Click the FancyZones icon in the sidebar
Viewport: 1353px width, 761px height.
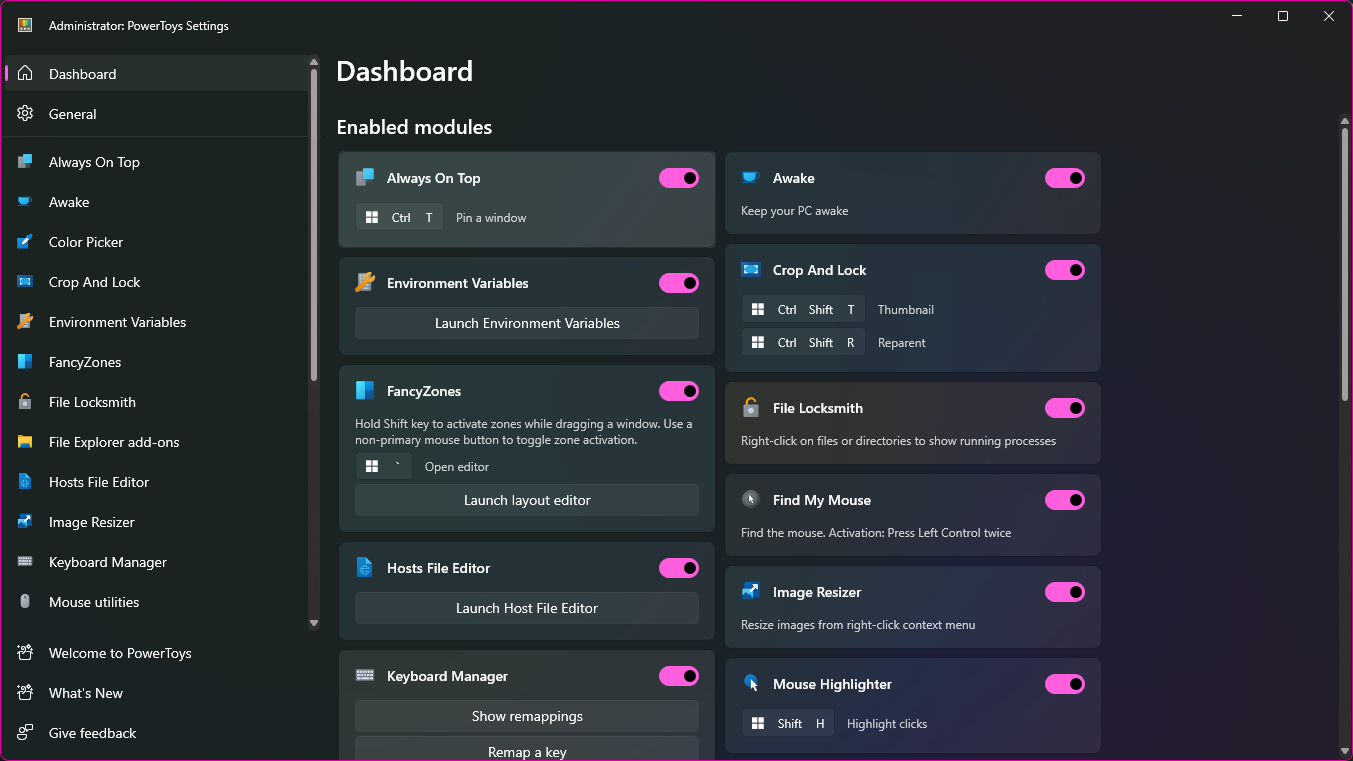coord(25,362)
